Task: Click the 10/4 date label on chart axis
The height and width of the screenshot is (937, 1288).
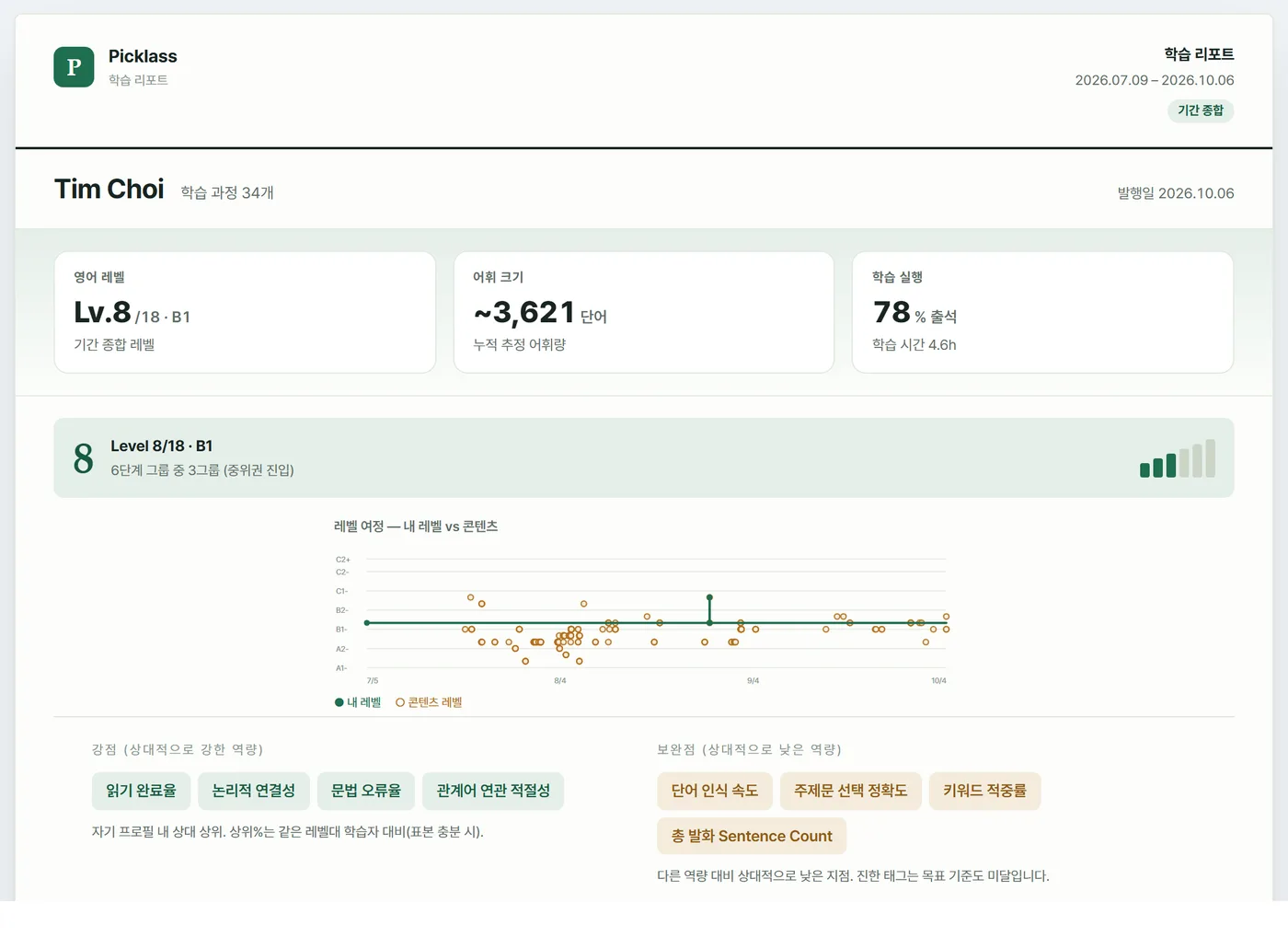Action: click(x=938, y=681)
